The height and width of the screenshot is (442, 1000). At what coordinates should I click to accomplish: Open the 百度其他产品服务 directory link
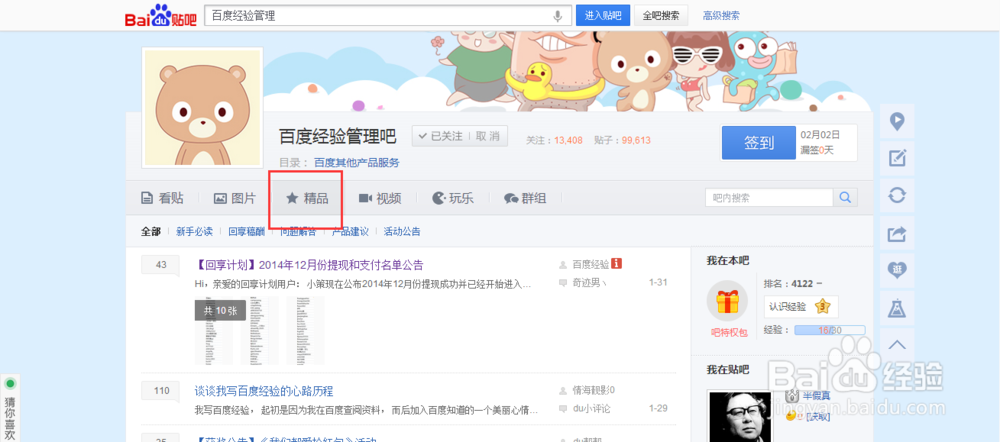point(357,163)
